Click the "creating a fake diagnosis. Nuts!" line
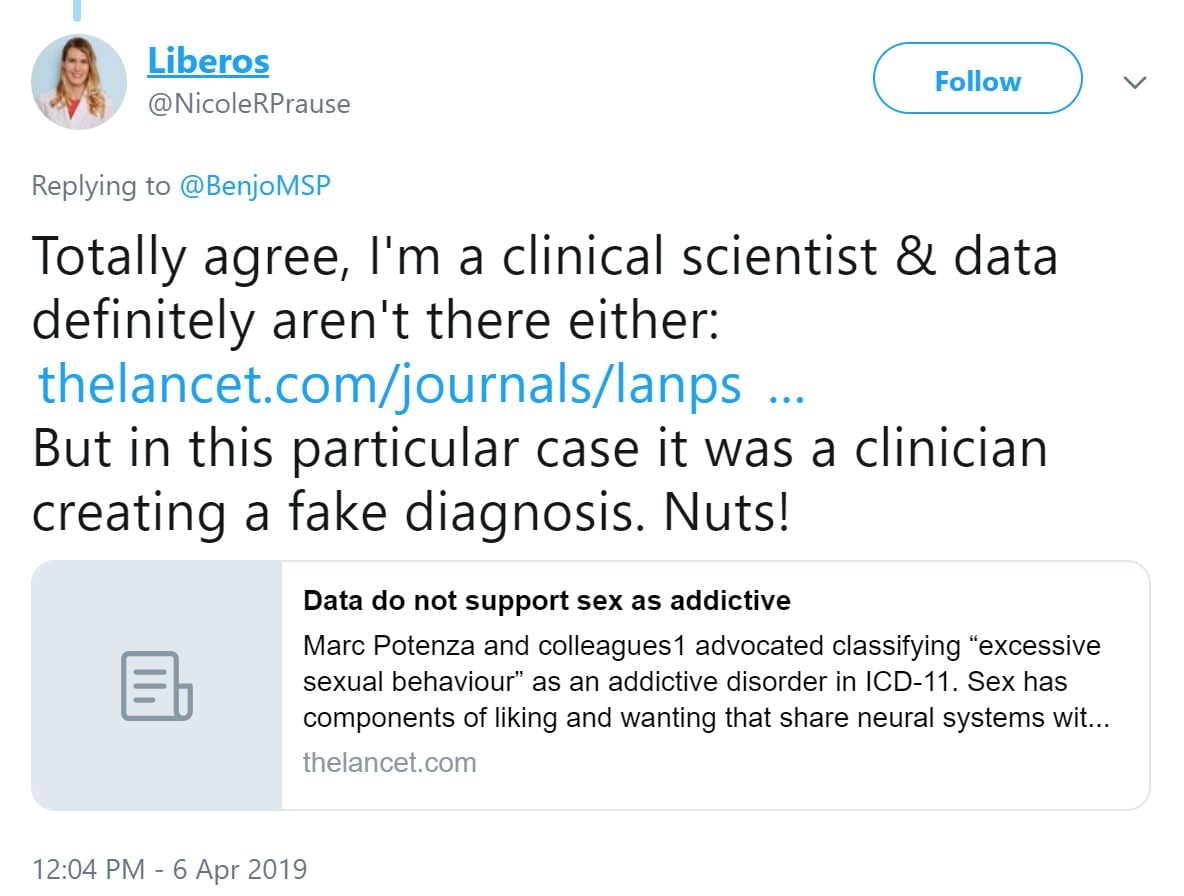The height and width of the screenshot is (896, 1184). tap(411, 513)
